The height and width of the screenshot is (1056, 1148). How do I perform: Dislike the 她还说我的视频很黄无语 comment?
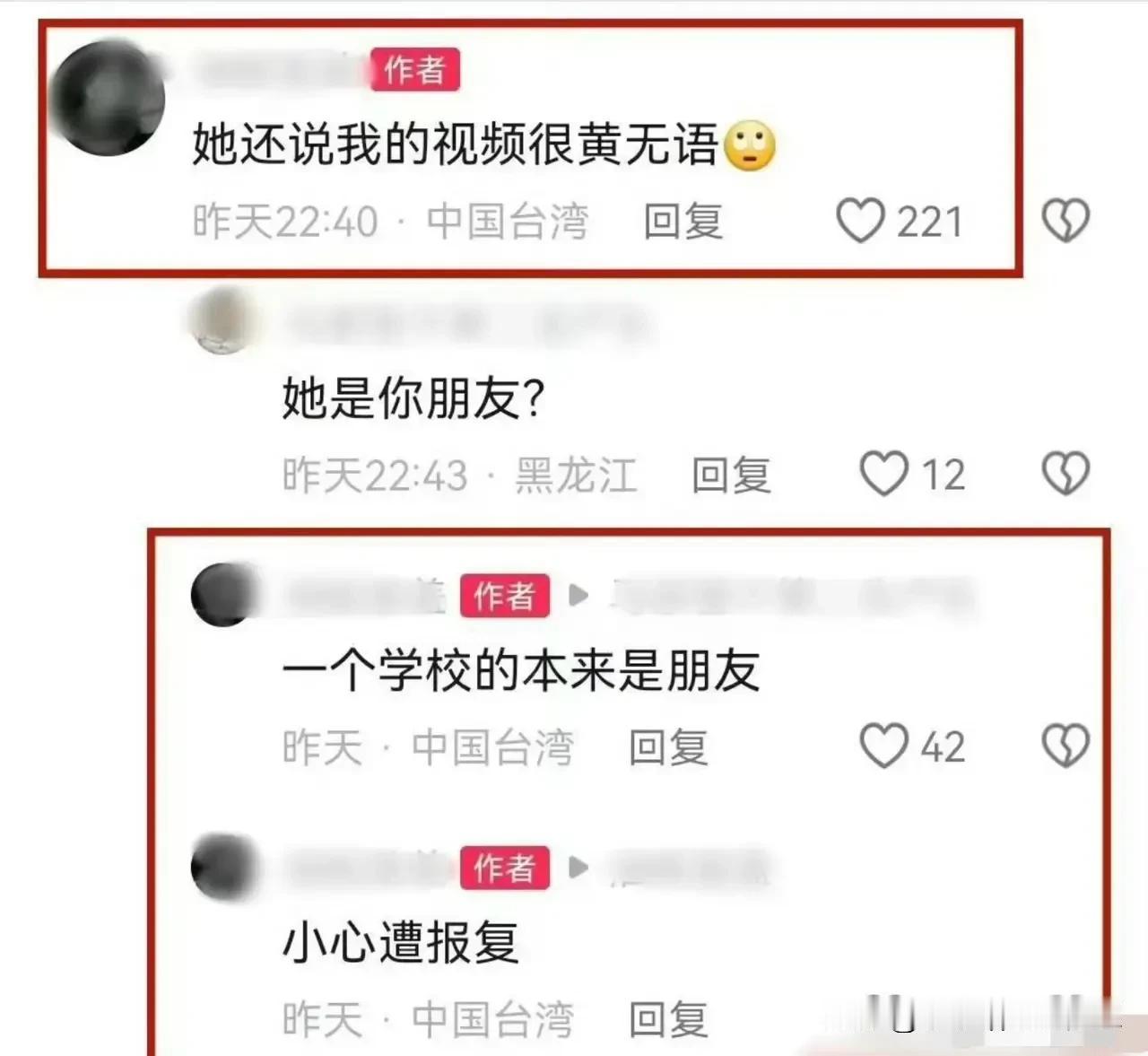(x=1065, y=221)
